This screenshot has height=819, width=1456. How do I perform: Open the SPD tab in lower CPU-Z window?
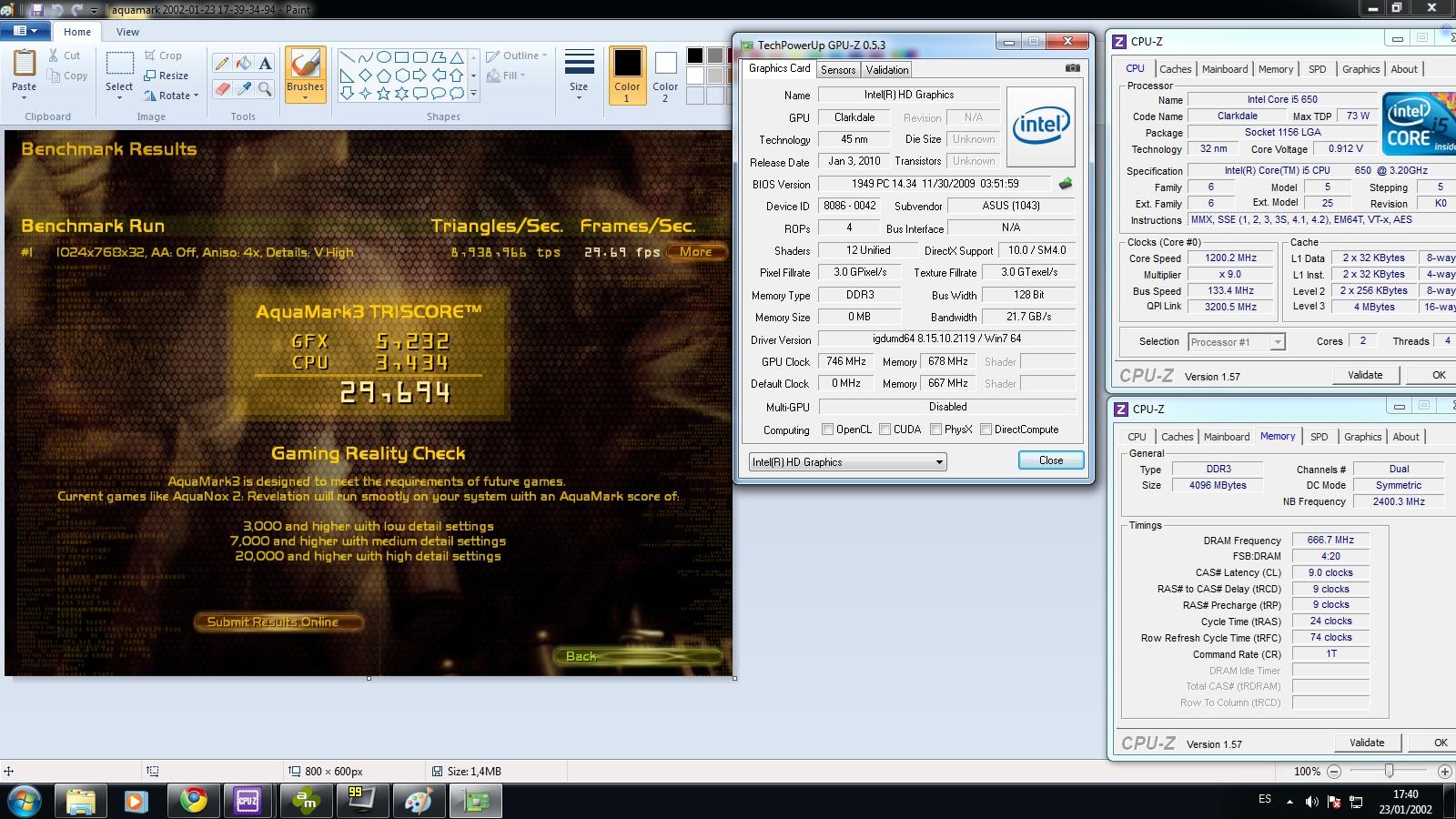(1319, 437)
